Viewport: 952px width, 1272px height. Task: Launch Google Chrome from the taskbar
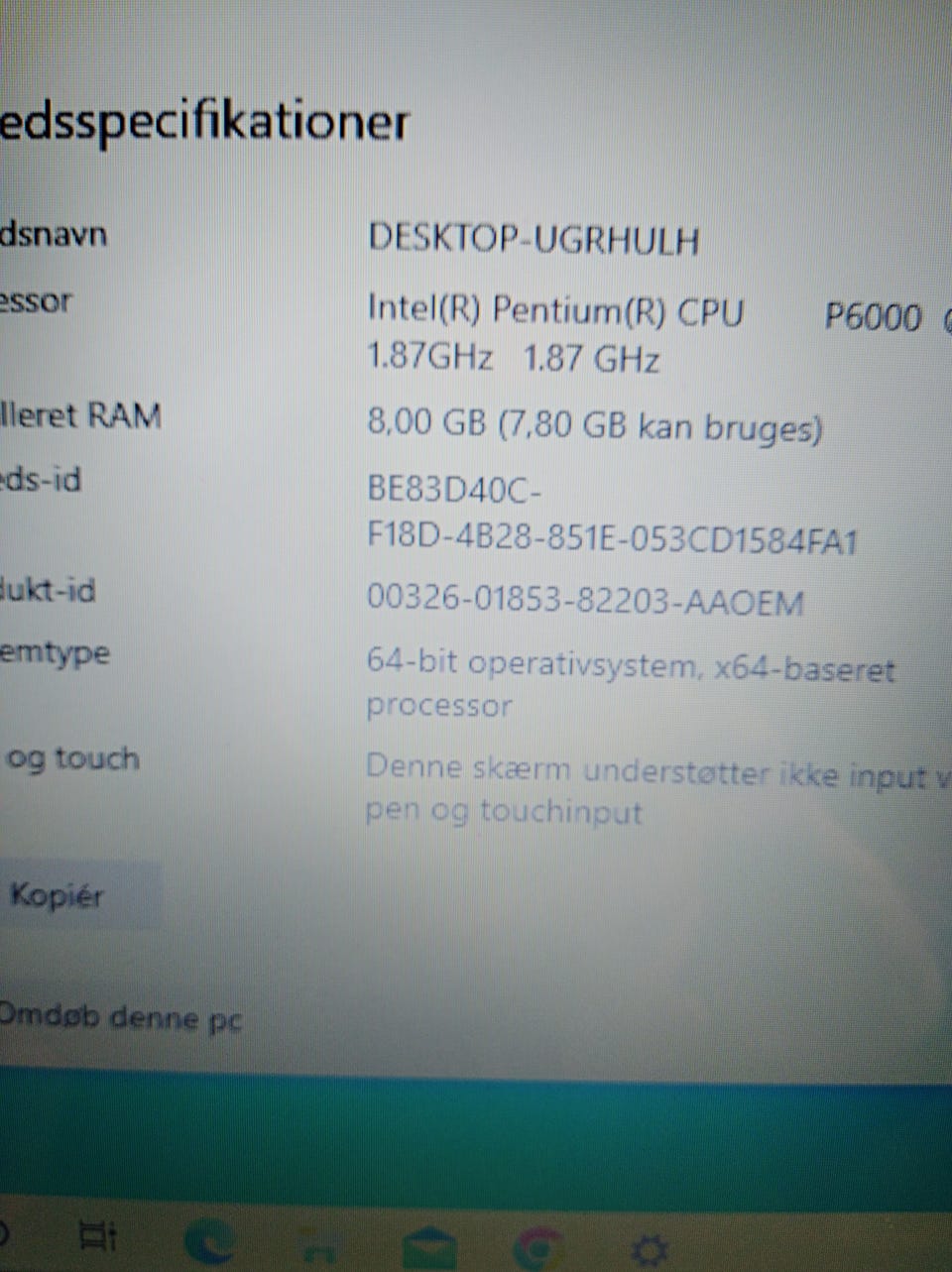pos(540,1246)
